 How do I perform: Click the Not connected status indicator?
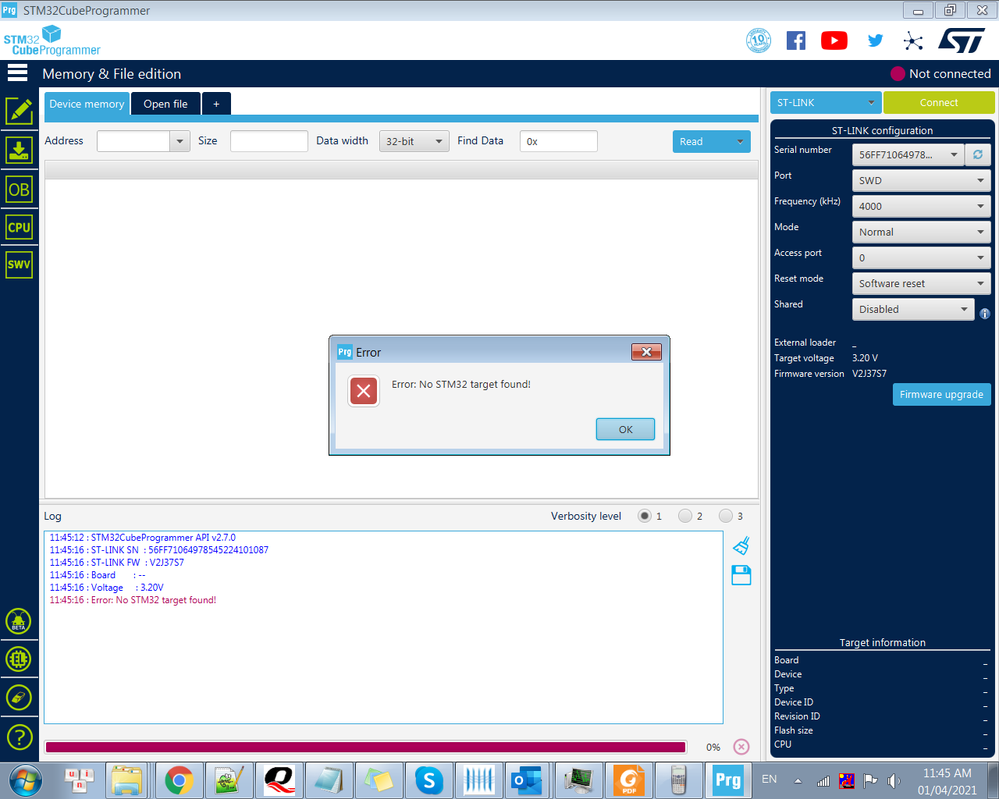pos(940,74)
